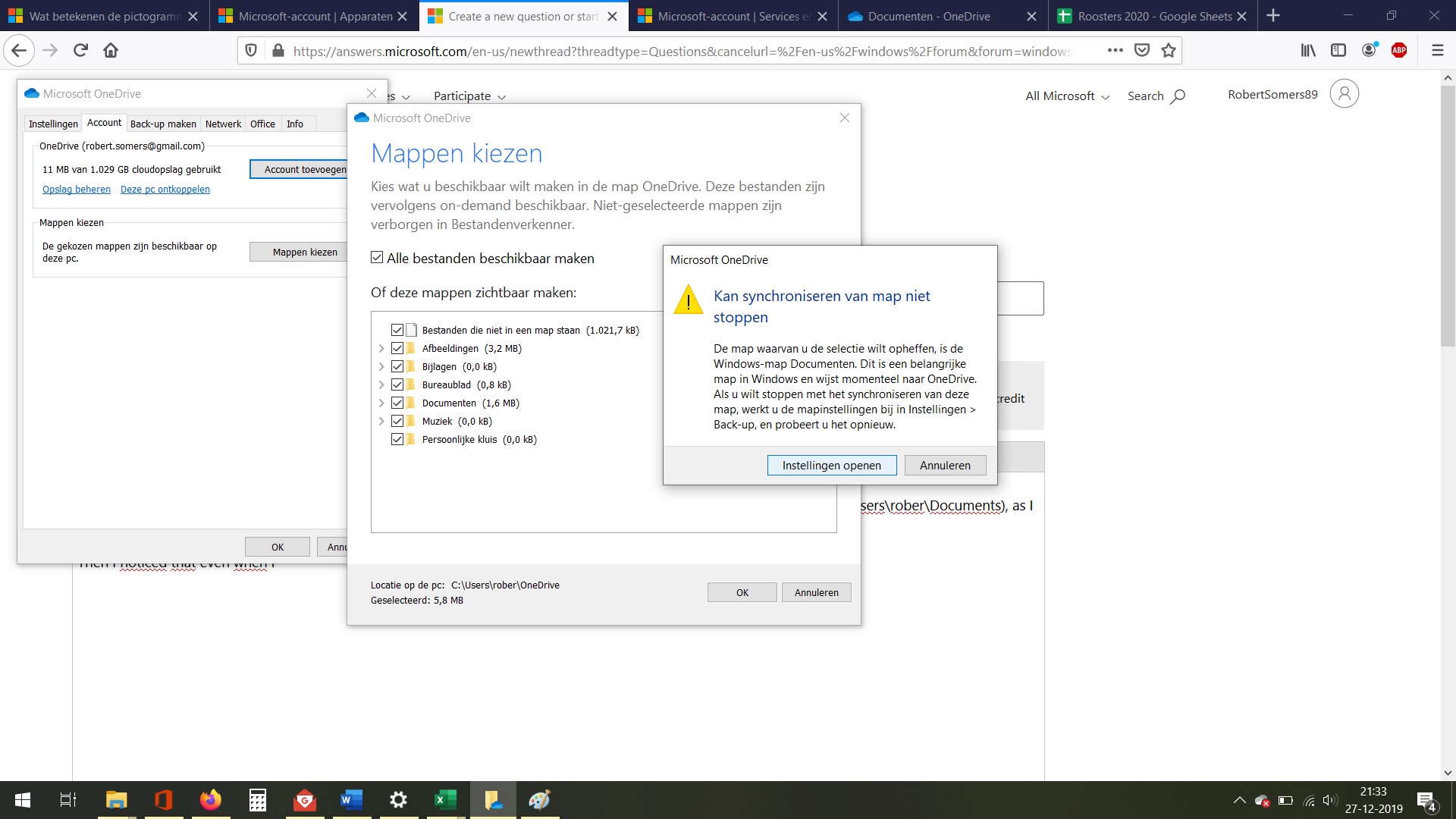This screenshot has width=1456, height=819.
Task: Click the browser back arrow button
Action: click(x=19, y=51)
